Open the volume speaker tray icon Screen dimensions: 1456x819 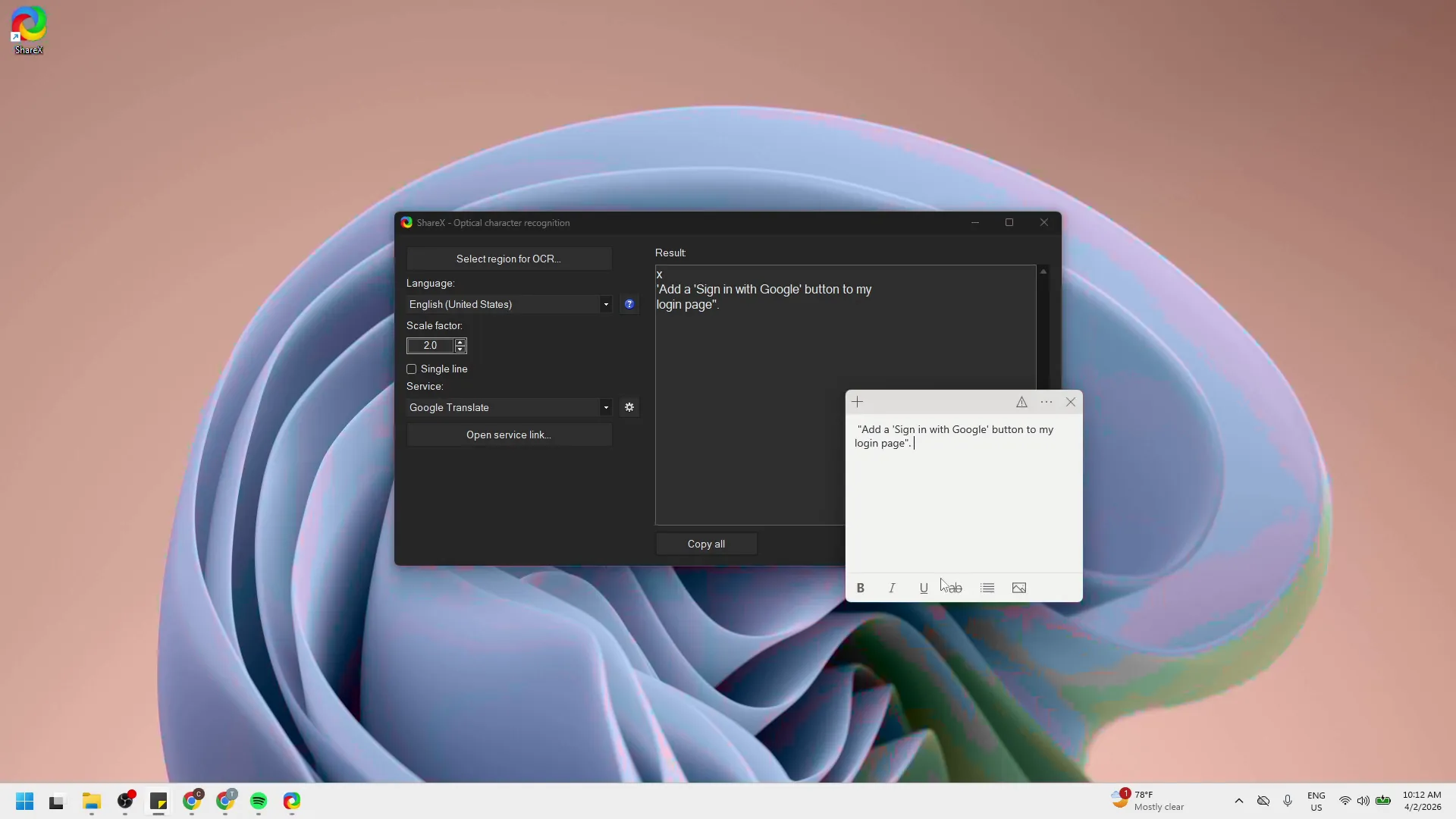[x=1363, y=801]
